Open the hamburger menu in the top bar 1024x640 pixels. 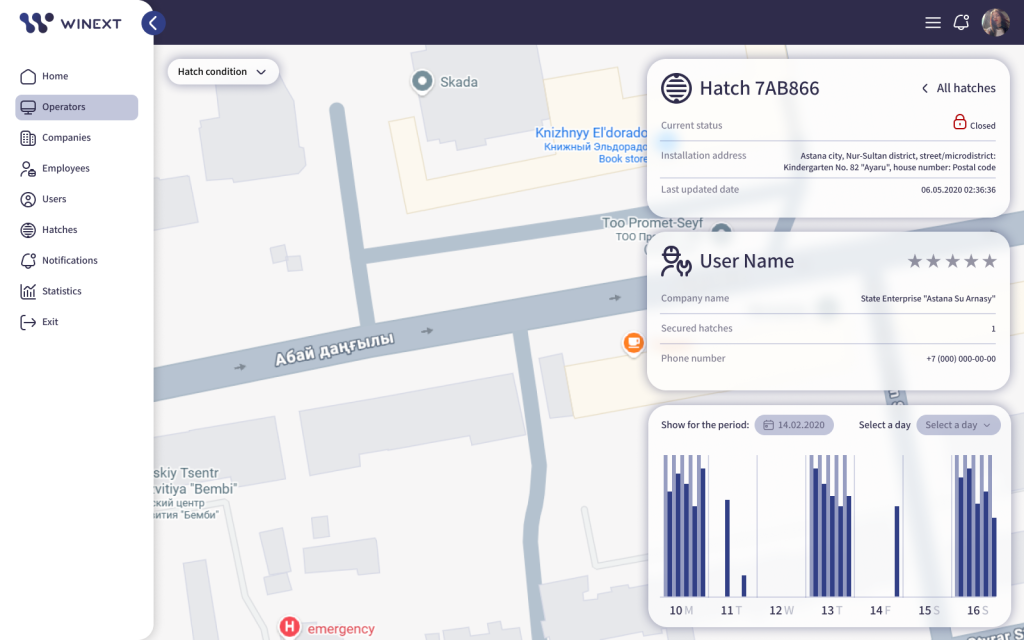coord(933,23)
